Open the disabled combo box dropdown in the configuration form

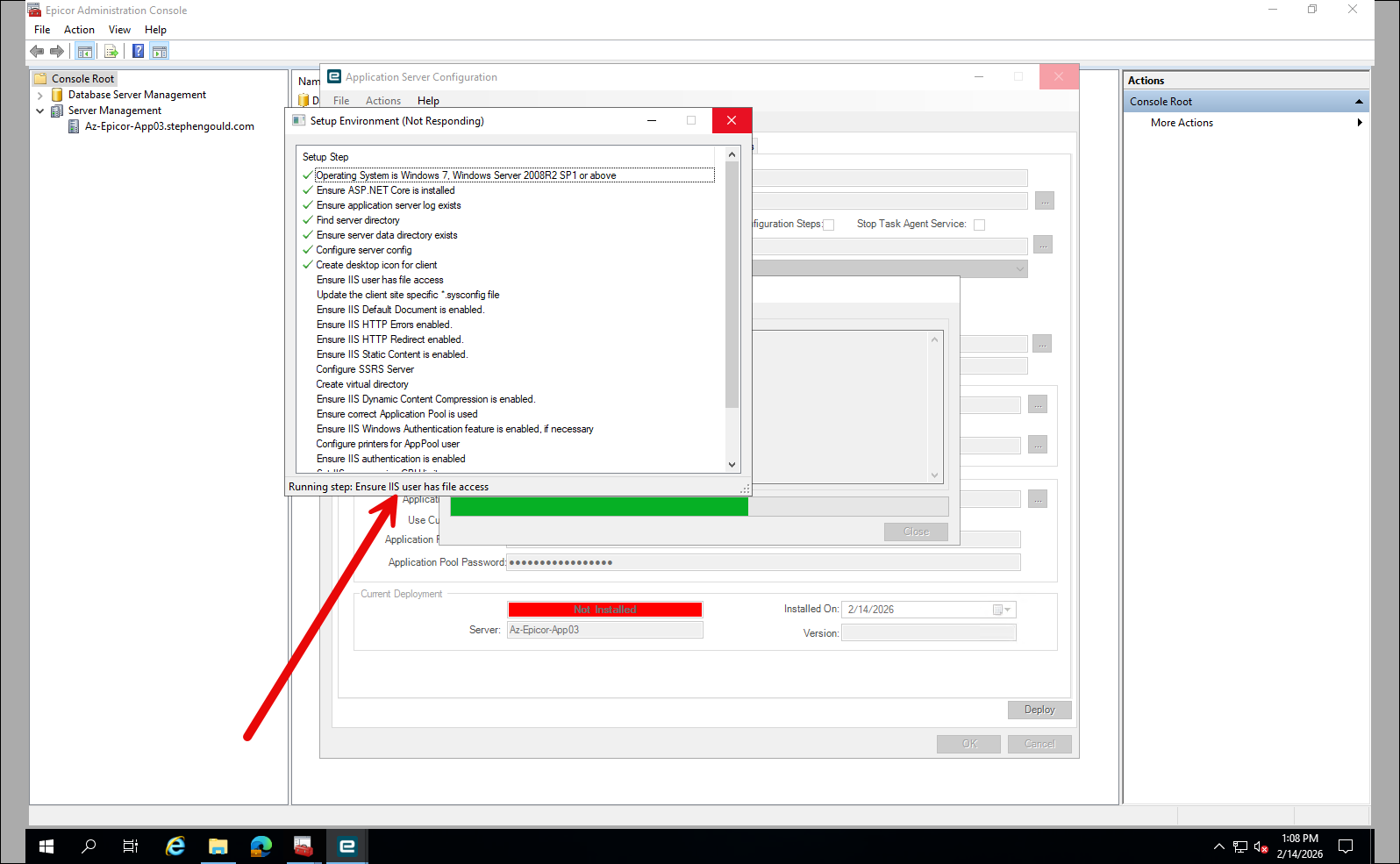[1019, 268]
